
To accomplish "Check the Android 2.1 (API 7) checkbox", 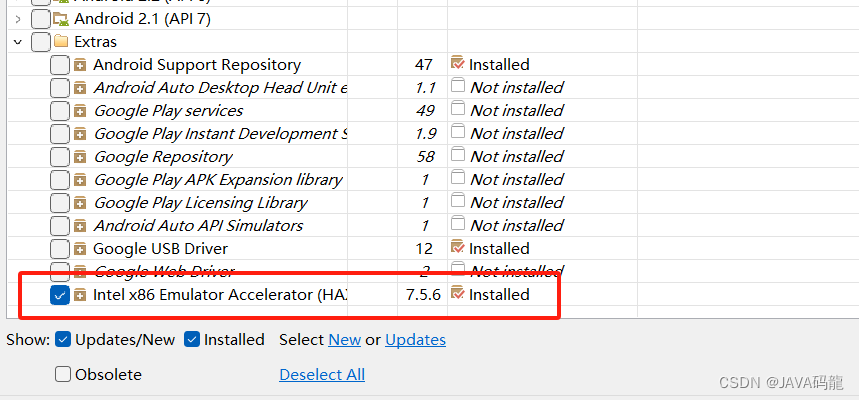I will [x=41, y=19].
